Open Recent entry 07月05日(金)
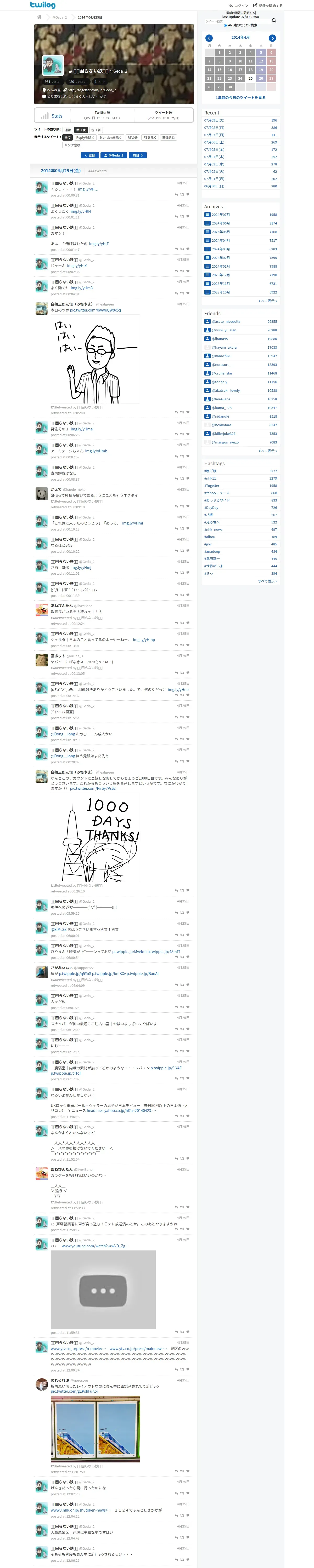Viewport: 314px width, 1568px height. point(214,150)
